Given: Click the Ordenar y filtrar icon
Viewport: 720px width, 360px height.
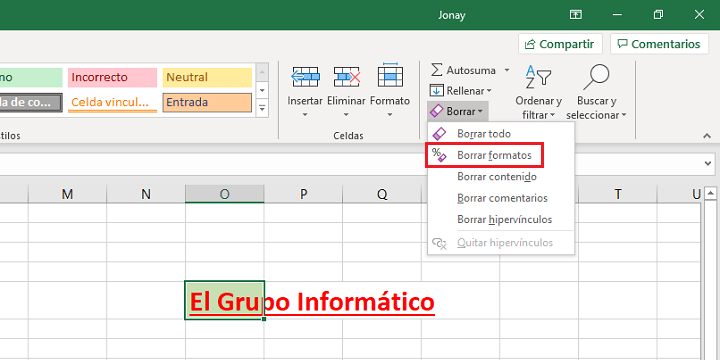Looking at the screenshot, I should [x=538, y=77].
